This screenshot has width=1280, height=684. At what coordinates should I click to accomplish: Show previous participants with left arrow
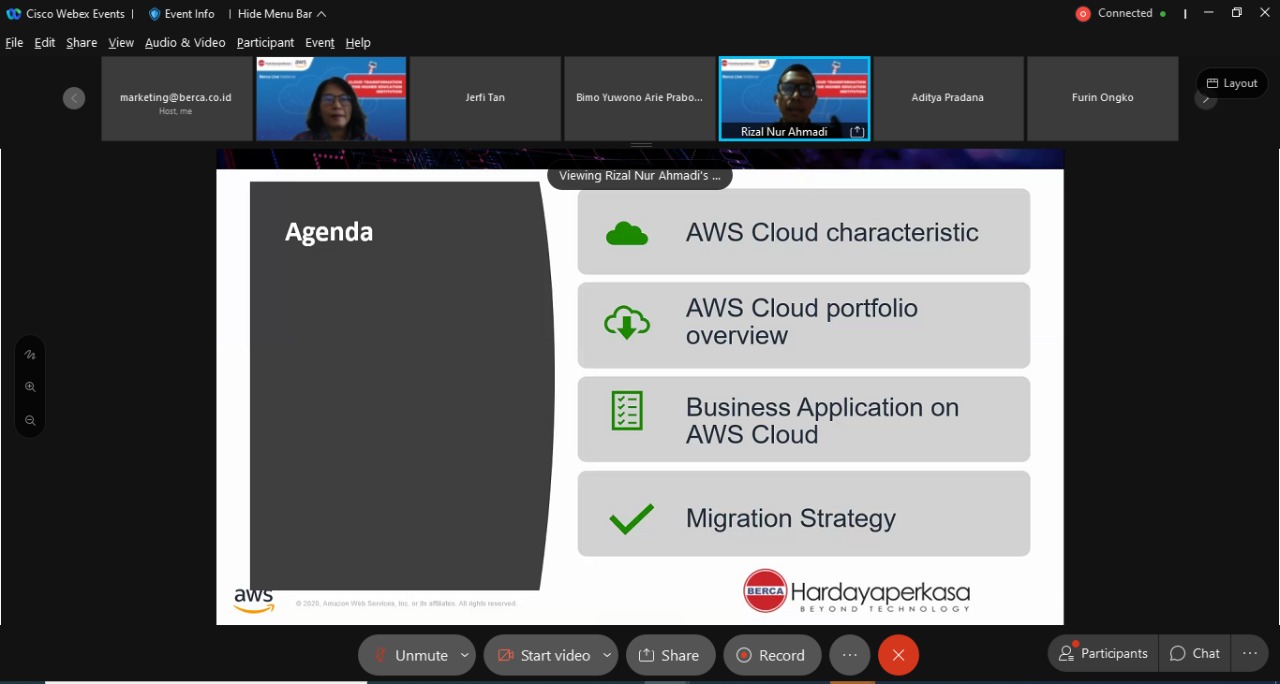click(74, 98)
